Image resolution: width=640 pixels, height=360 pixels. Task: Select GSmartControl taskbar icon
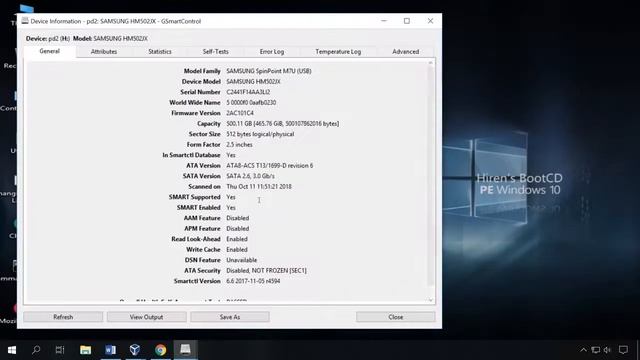(185, 350)
